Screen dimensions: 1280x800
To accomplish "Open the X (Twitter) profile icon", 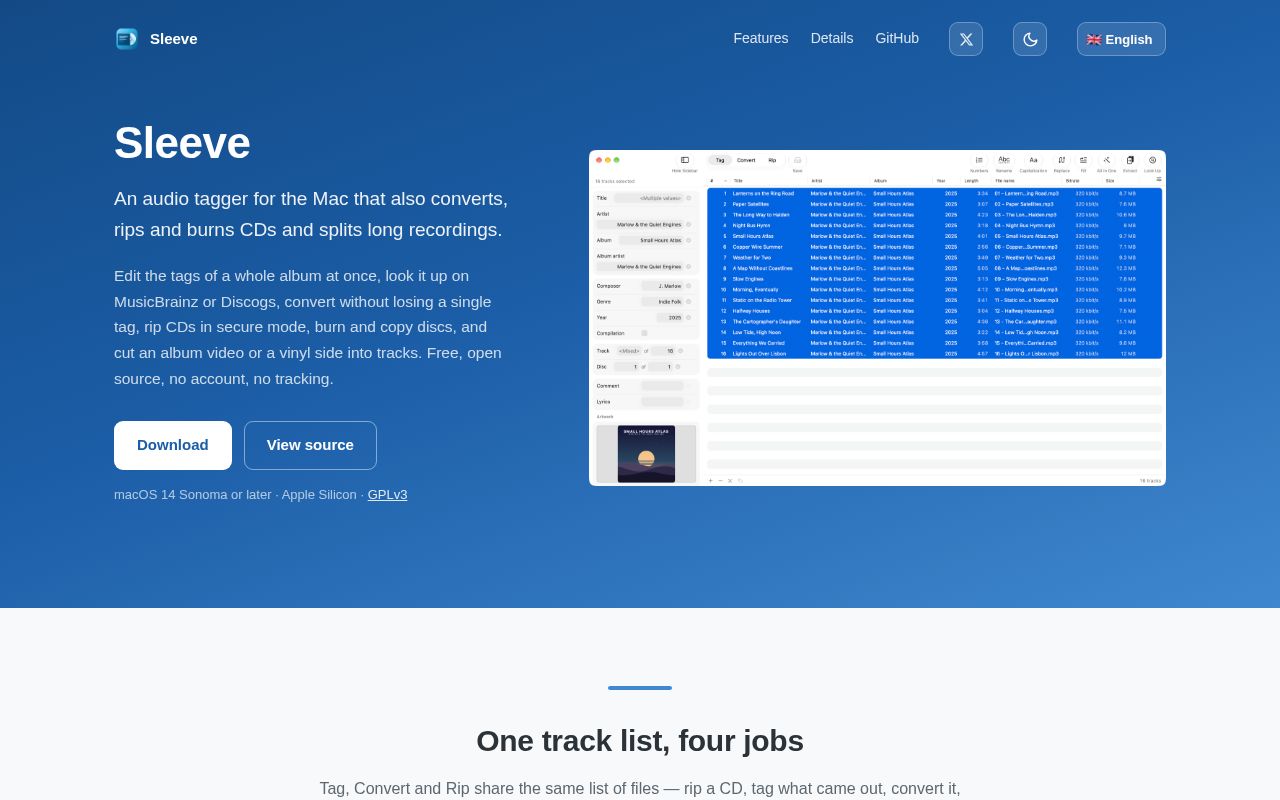I will 966,39.
